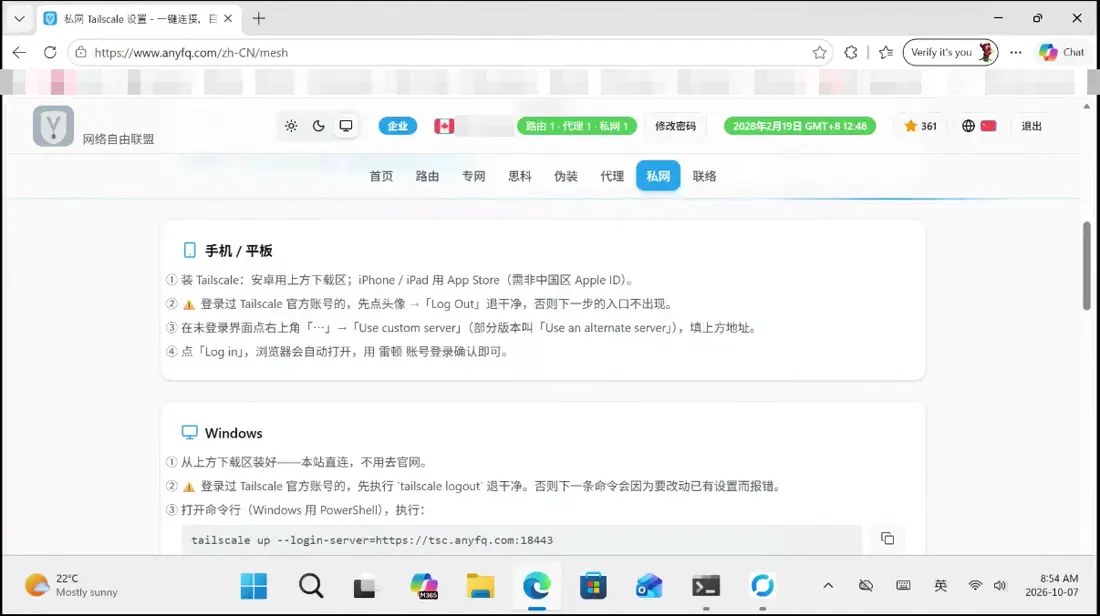
Task: Open browser extensions icon
Action: point(851,53)
